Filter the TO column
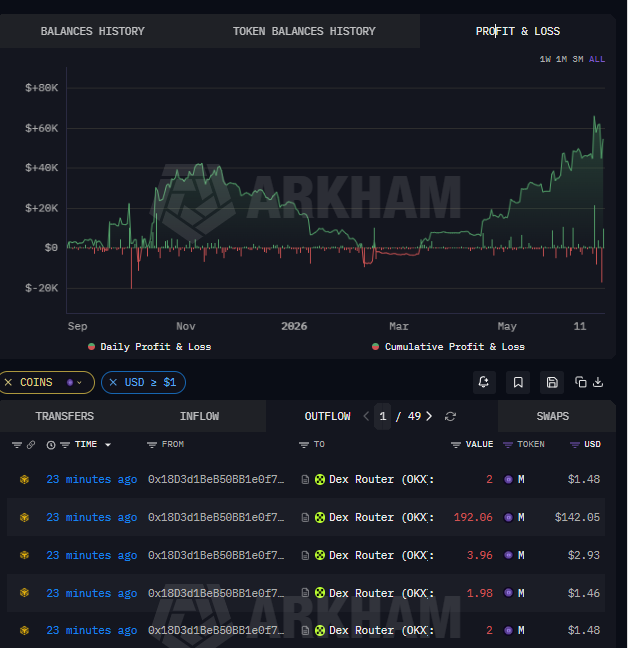Screen dimensions: 631x648 click(304, 445)
